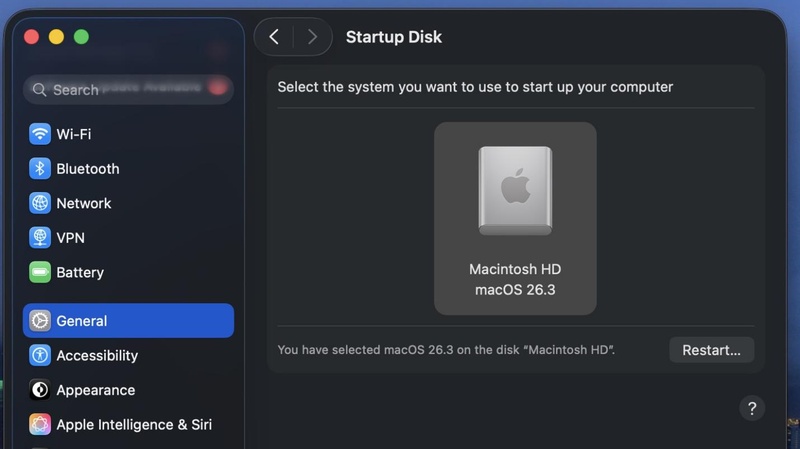The image size is (800, 449).
Task: Click the "macOS 26.3" version text under disk
Action: click(515, 290)
